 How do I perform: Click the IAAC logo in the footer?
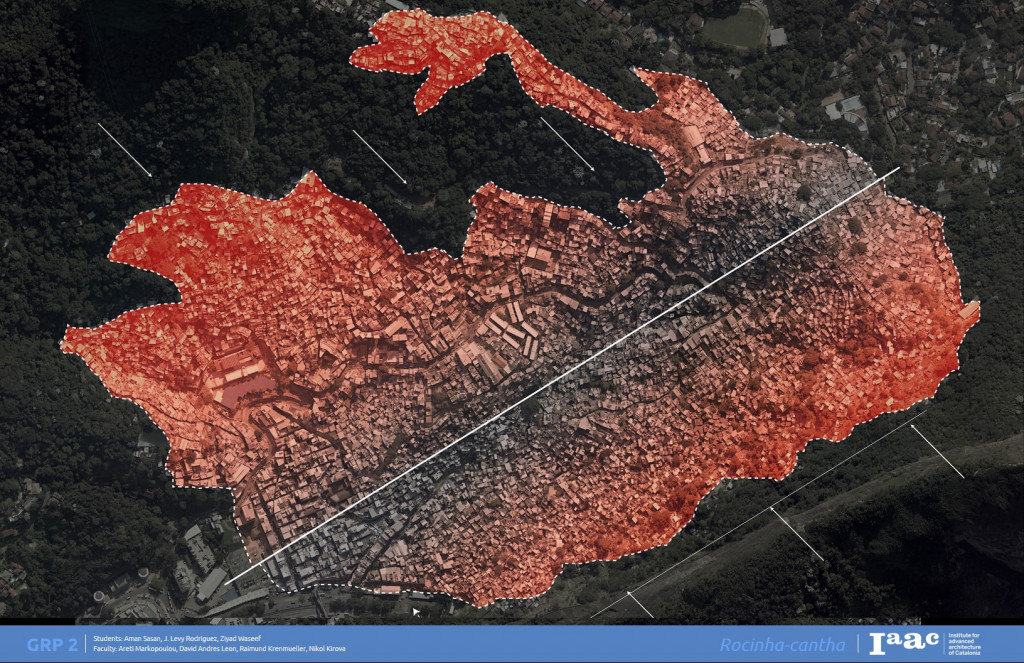pyautogui.click(x=904, y=643)
